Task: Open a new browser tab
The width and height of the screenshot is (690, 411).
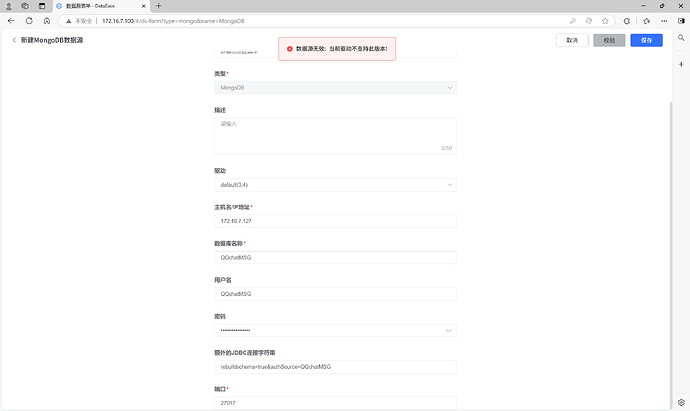Action: (x=158, y=6)
